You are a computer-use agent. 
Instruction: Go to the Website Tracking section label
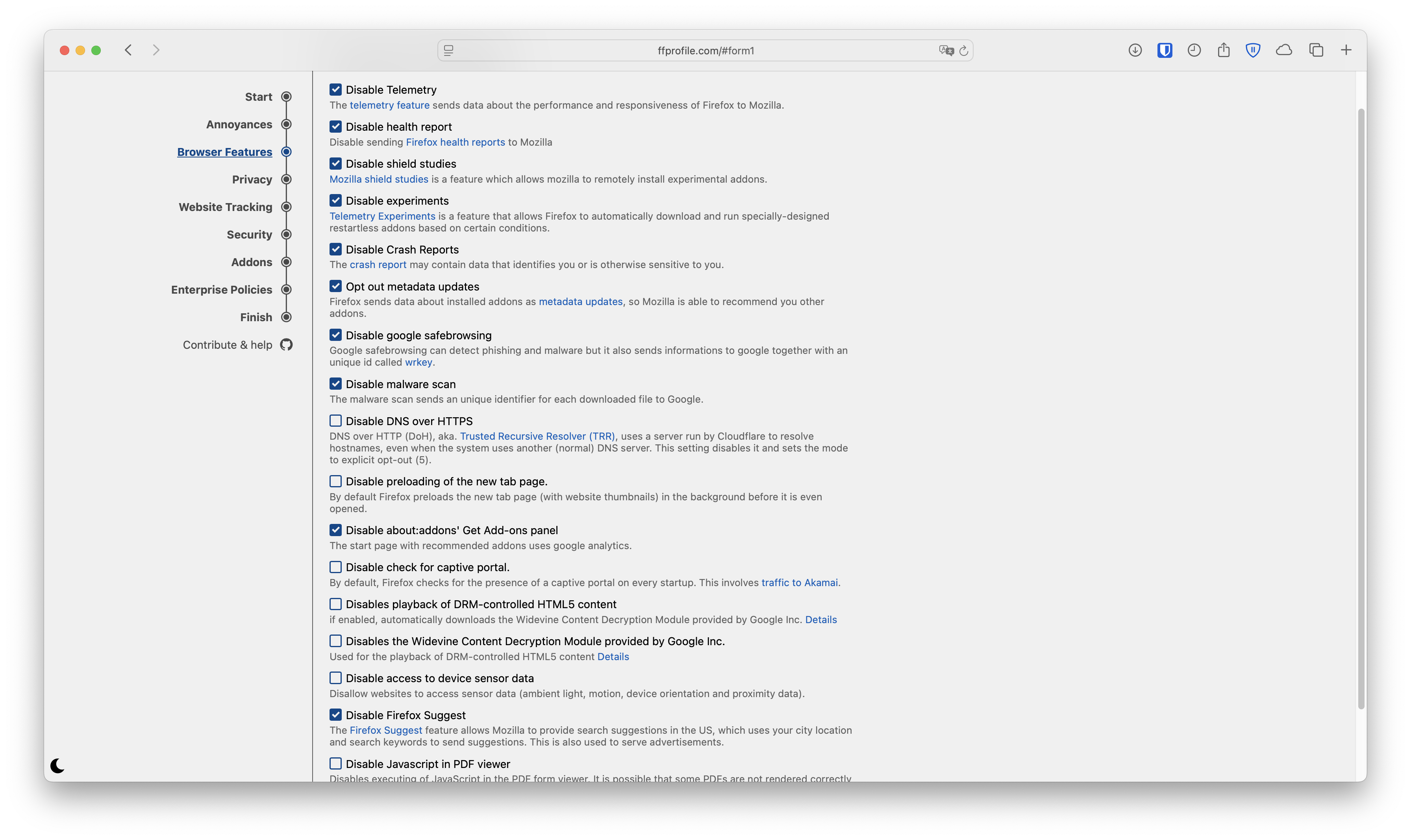(225, 207)
